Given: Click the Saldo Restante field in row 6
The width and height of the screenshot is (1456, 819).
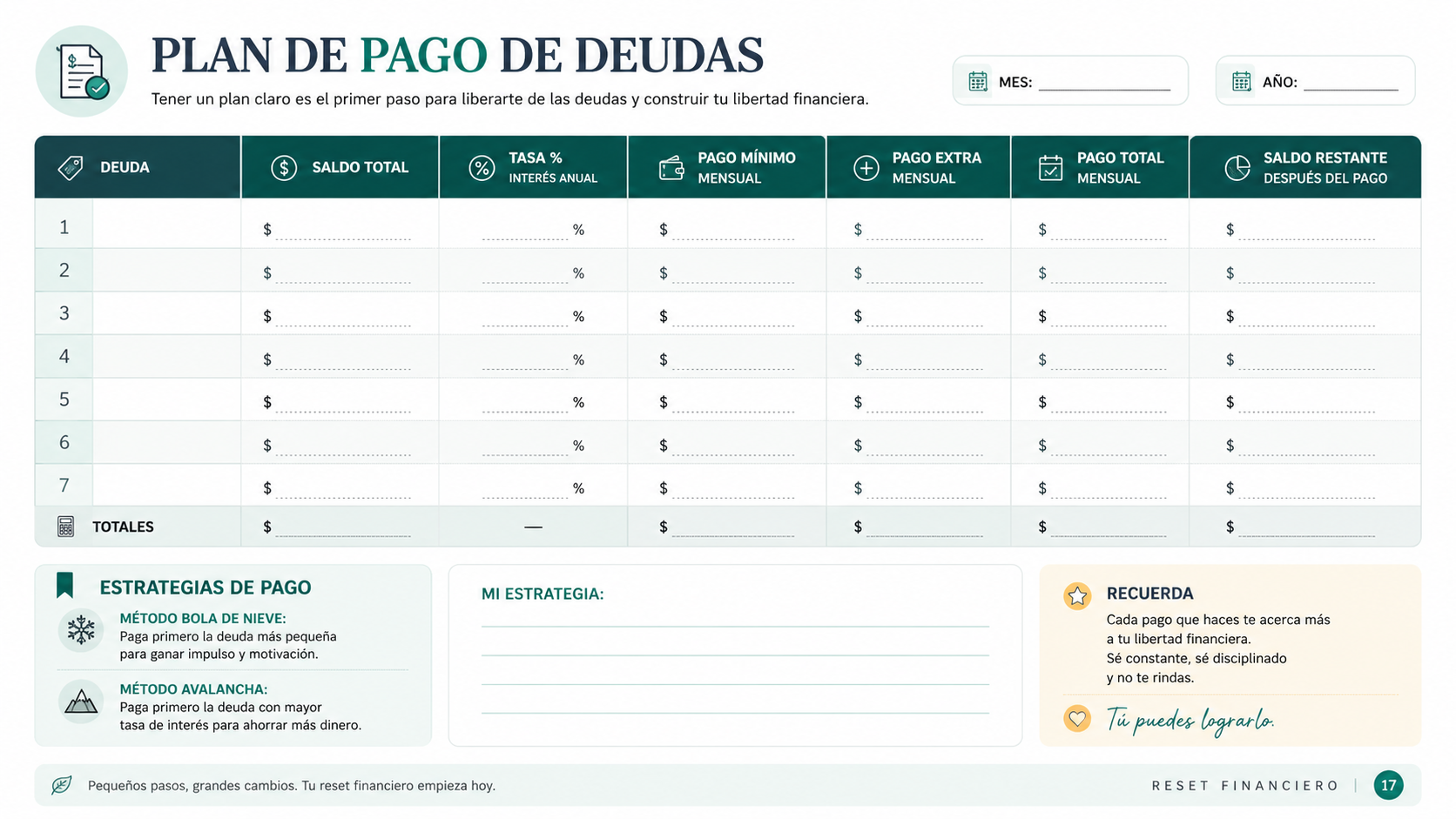Looking at the screenshot, I should point(1301,446).
